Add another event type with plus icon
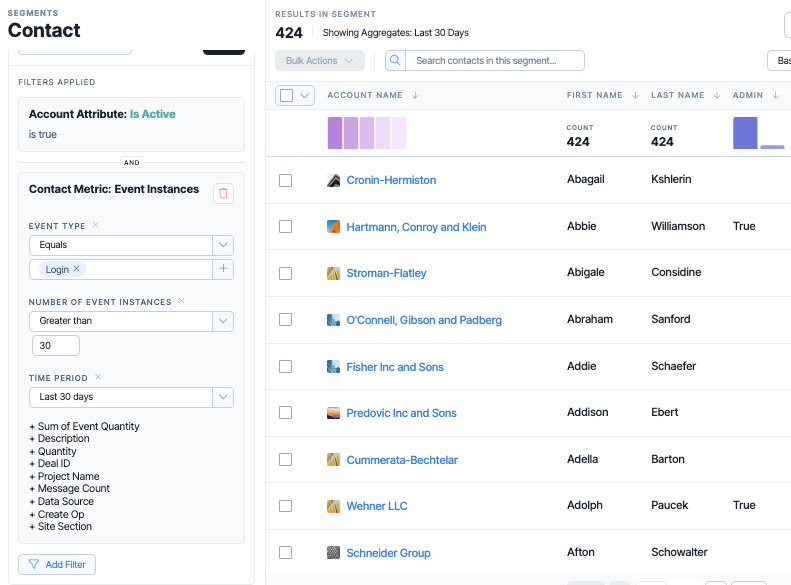791x585 pixels. coord(223,269)
